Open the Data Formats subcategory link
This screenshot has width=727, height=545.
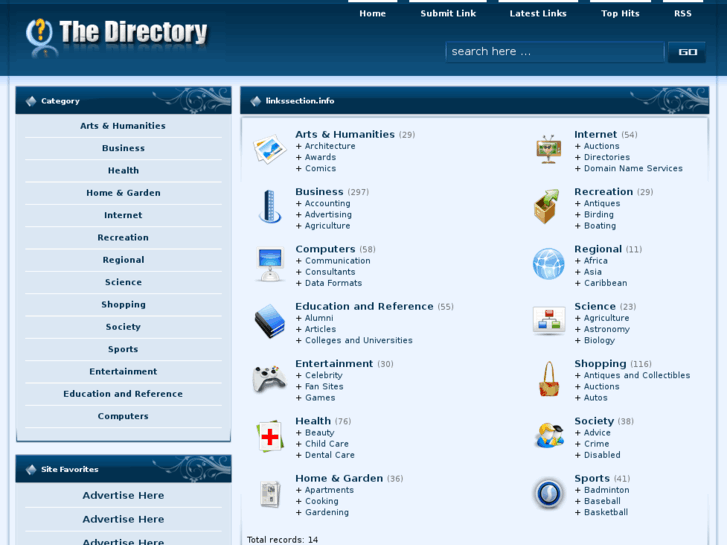pyautogui.click(x=333, y=282)
